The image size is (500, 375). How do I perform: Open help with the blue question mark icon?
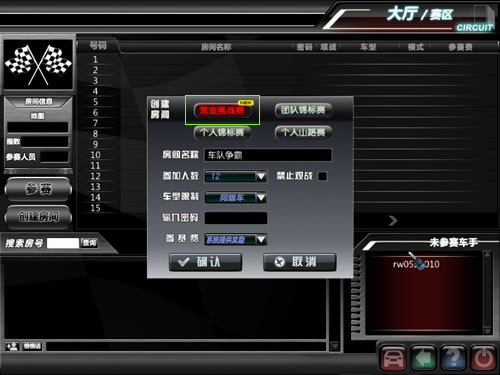tap(453, 358)
